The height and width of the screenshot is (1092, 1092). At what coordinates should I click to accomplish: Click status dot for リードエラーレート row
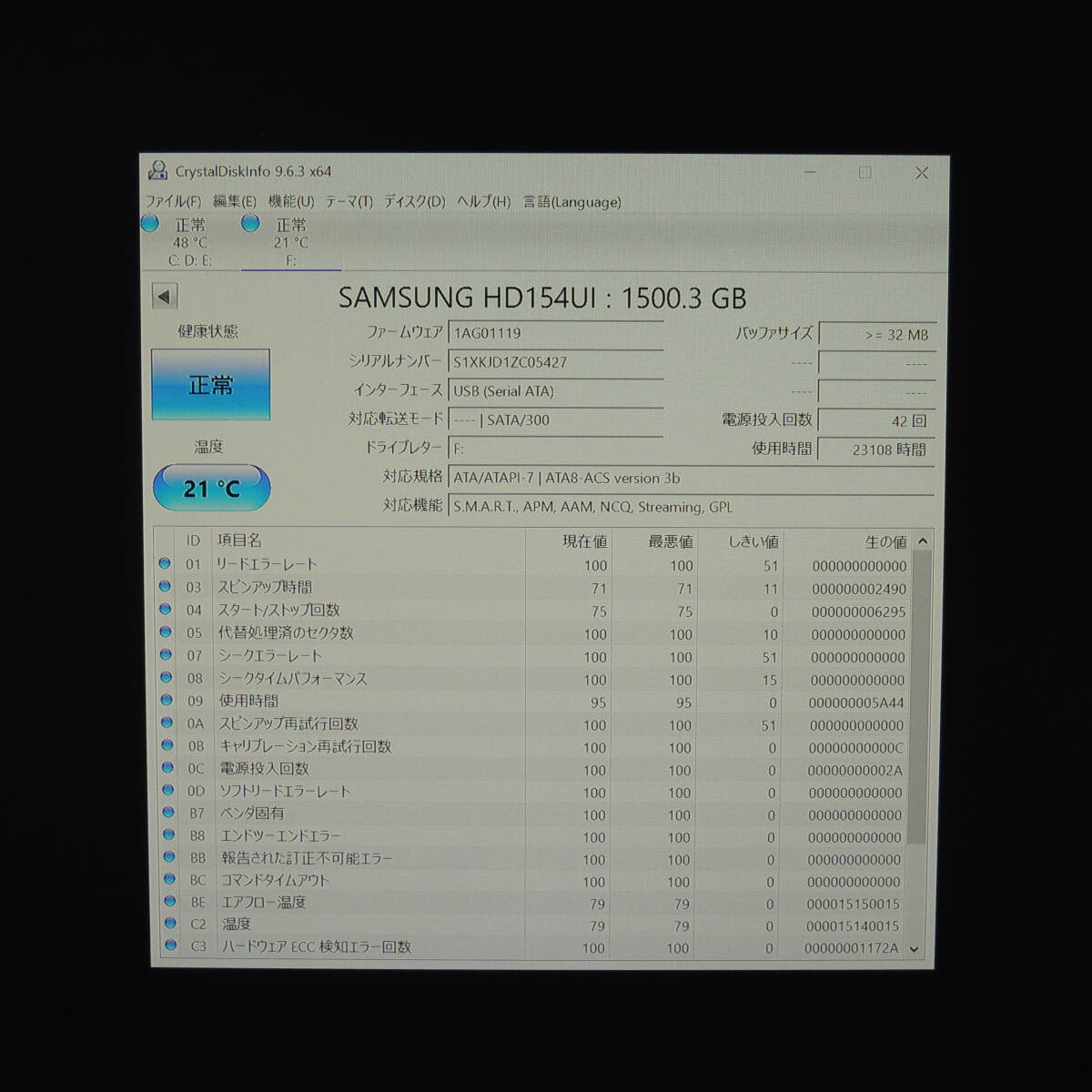[165, 563]
